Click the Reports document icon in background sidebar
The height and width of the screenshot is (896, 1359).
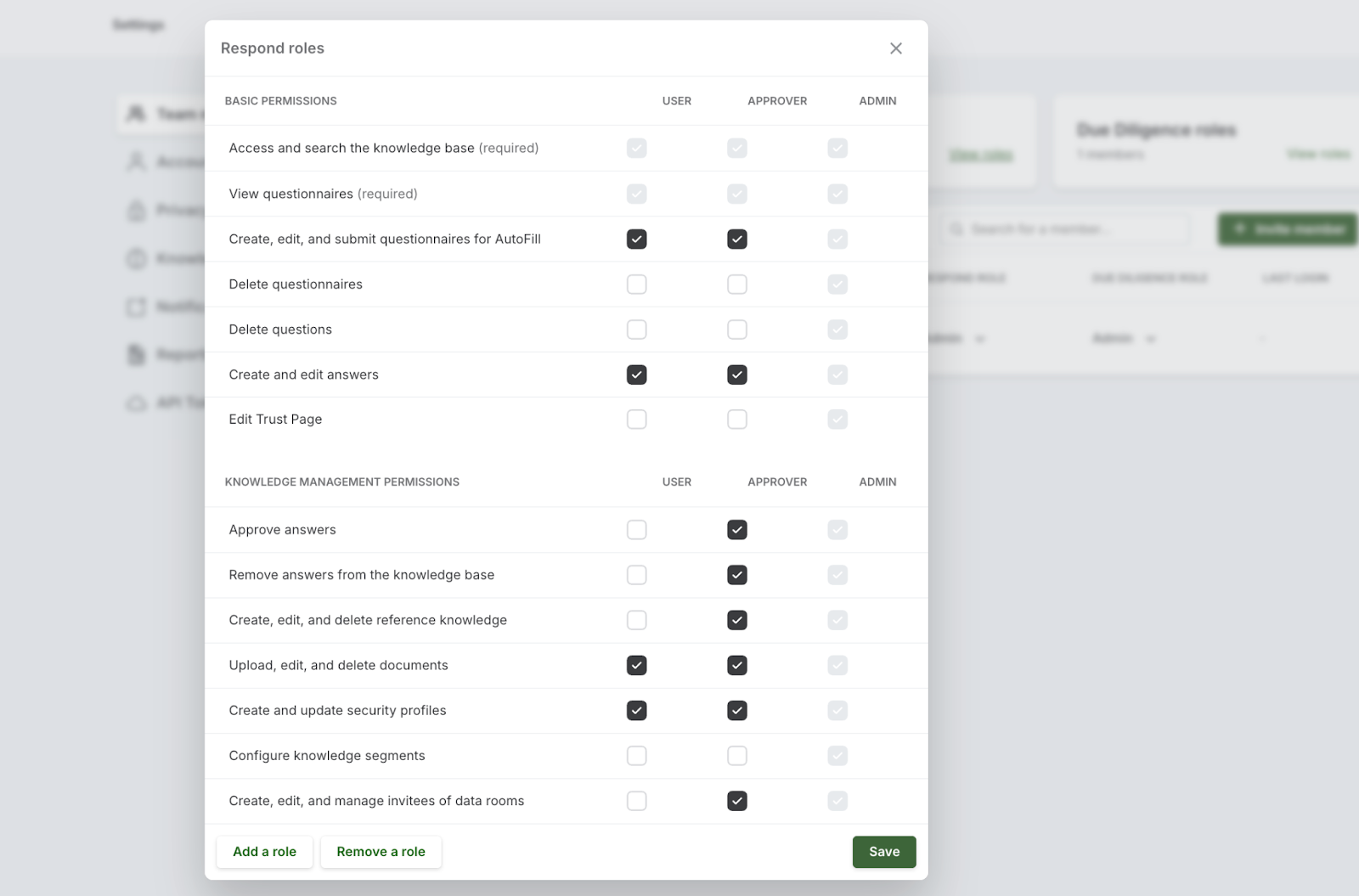pyautogui.click(x=136, y=354)
